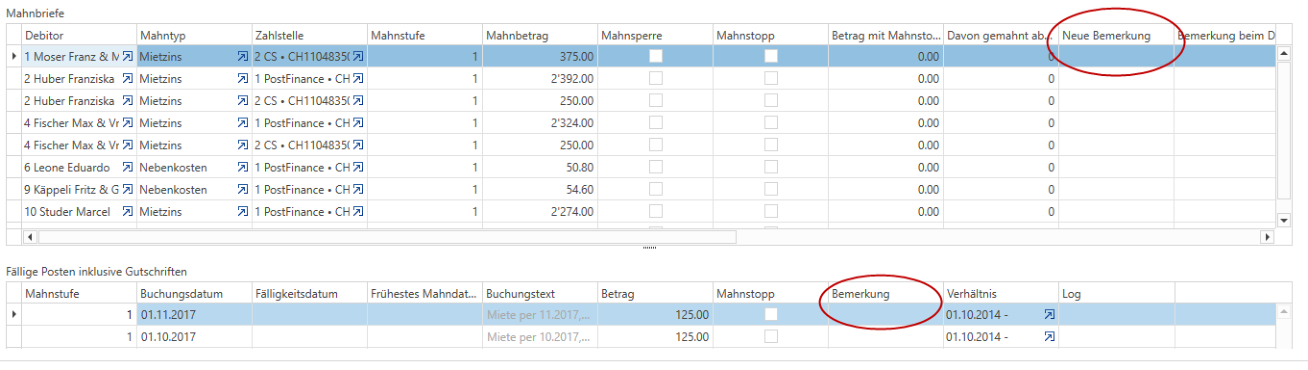Tick Mahnsperre checkbox for Leone Eduardo
The width and height of the screenshot is (1308, 370).
tap(656, 167)
